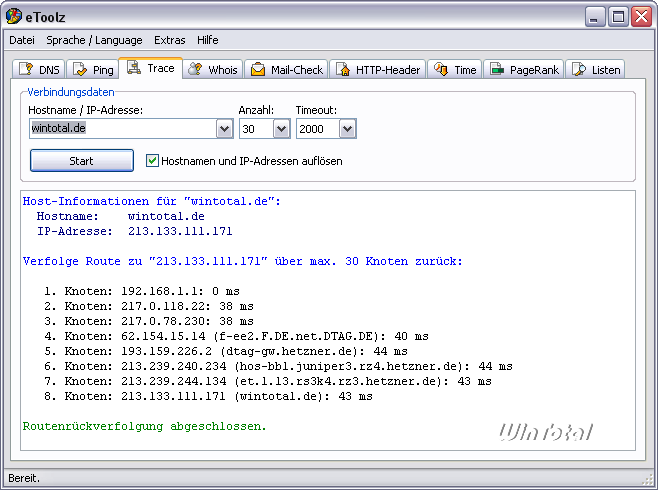658x490 pixels.
Task: Click the Whois tab people icon
Action: 195,69
